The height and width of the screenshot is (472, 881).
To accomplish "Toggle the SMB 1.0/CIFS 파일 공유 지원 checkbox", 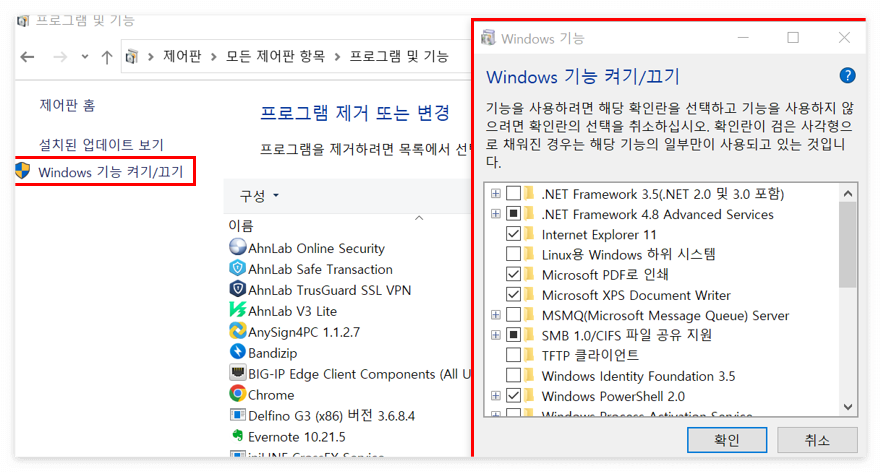I will tap(513, 335).
